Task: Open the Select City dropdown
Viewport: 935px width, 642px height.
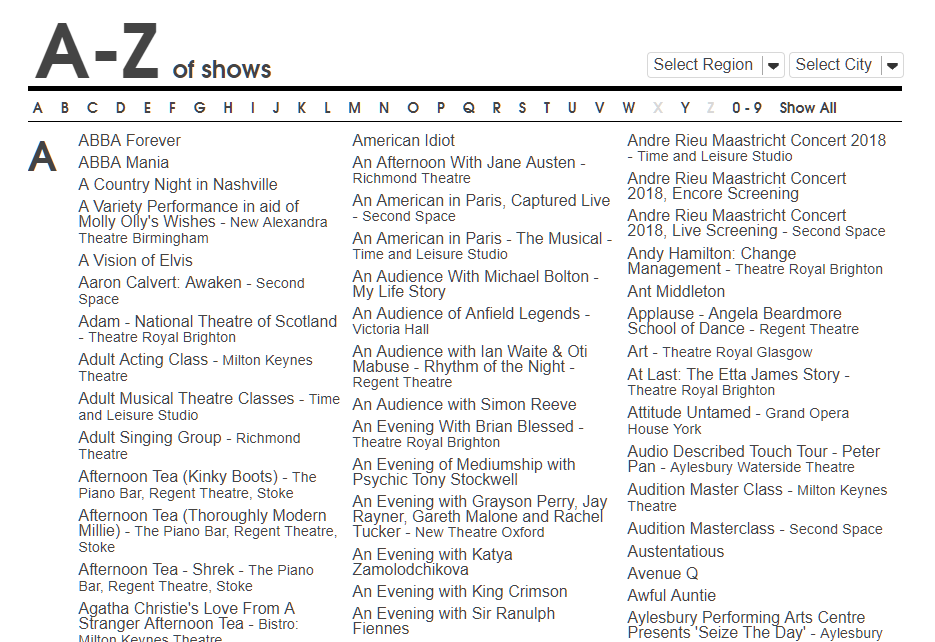Action: pos(835,64)
